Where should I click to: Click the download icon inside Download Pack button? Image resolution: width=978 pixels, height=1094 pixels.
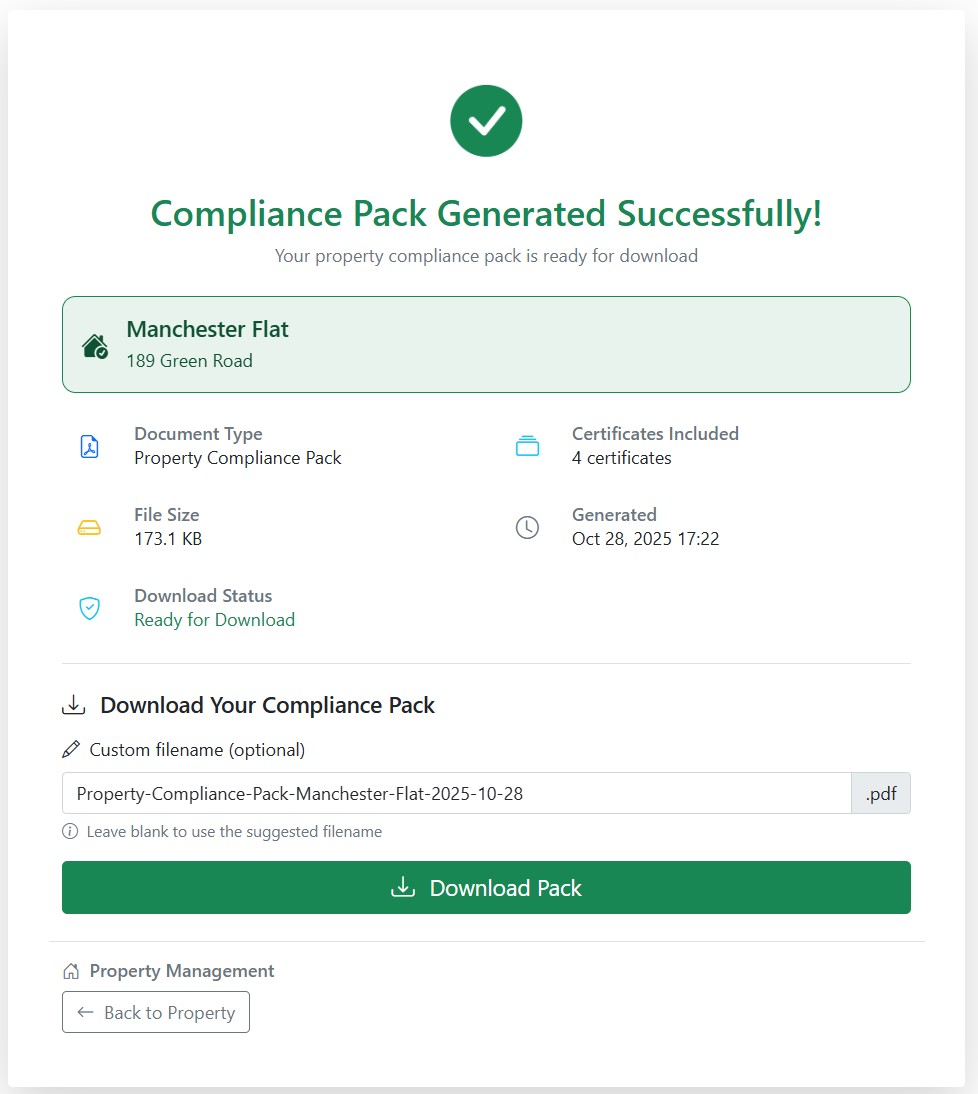[403, 887]
